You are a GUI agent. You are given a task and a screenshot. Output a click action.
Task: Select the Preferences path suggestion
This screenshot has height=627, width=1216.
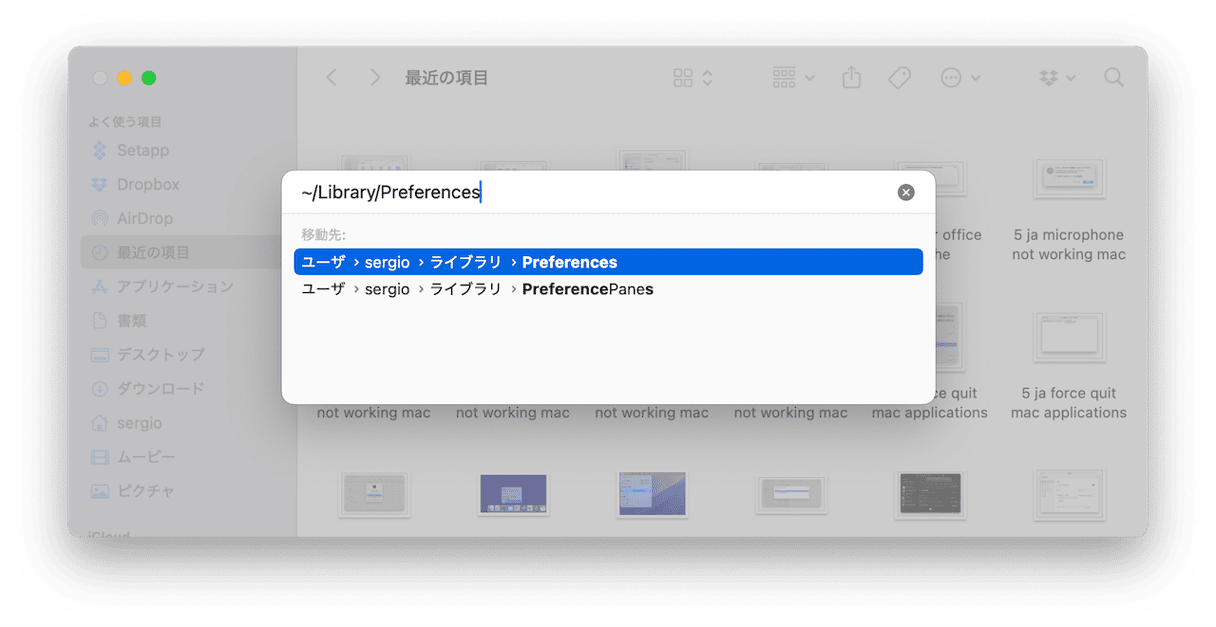[608, 262]
